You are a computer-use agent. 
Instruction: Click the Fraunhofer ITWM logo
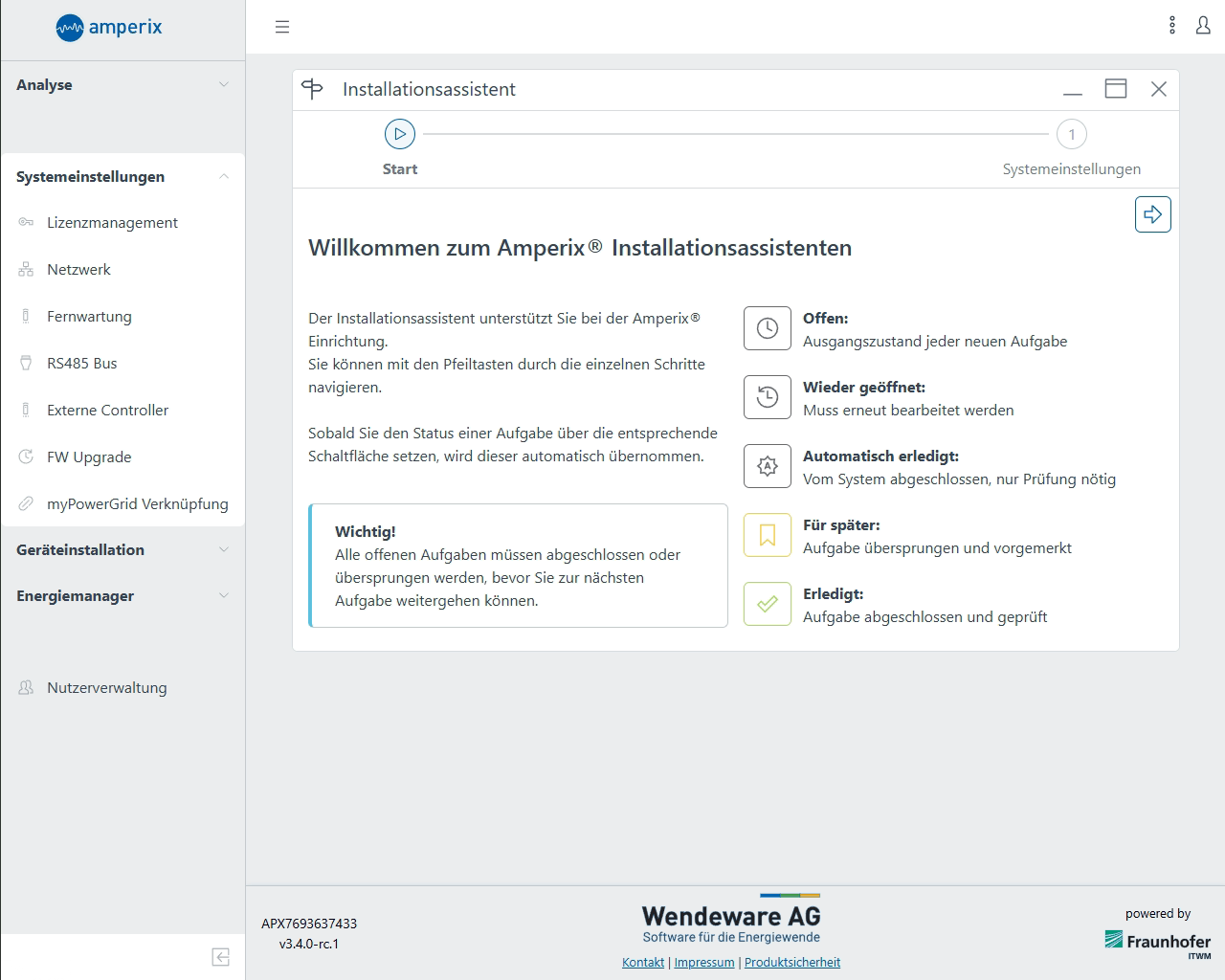[x=1157, y=944]
